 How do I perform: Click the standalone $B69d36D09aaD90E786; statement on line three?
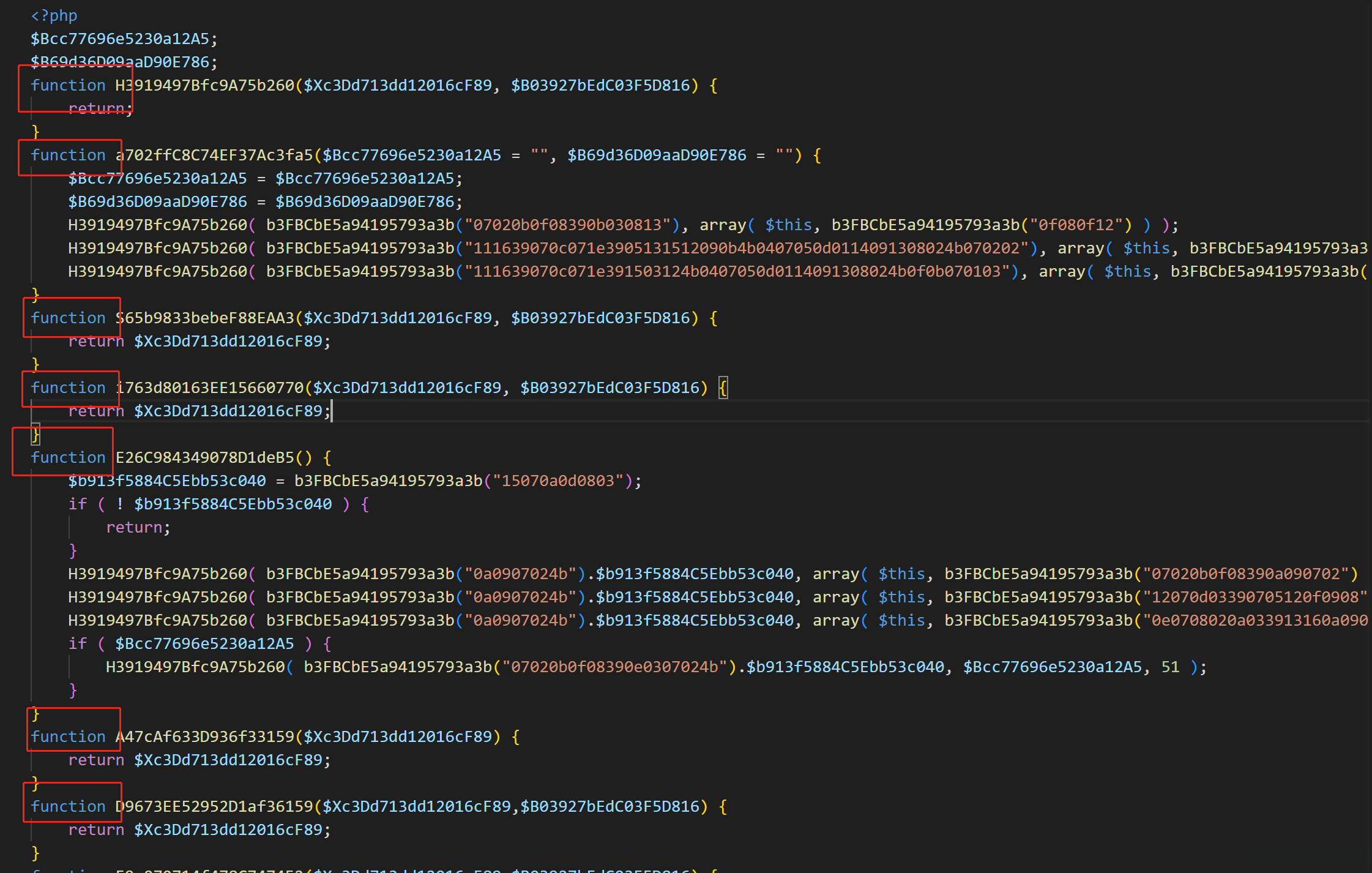(x=124, y=62)
